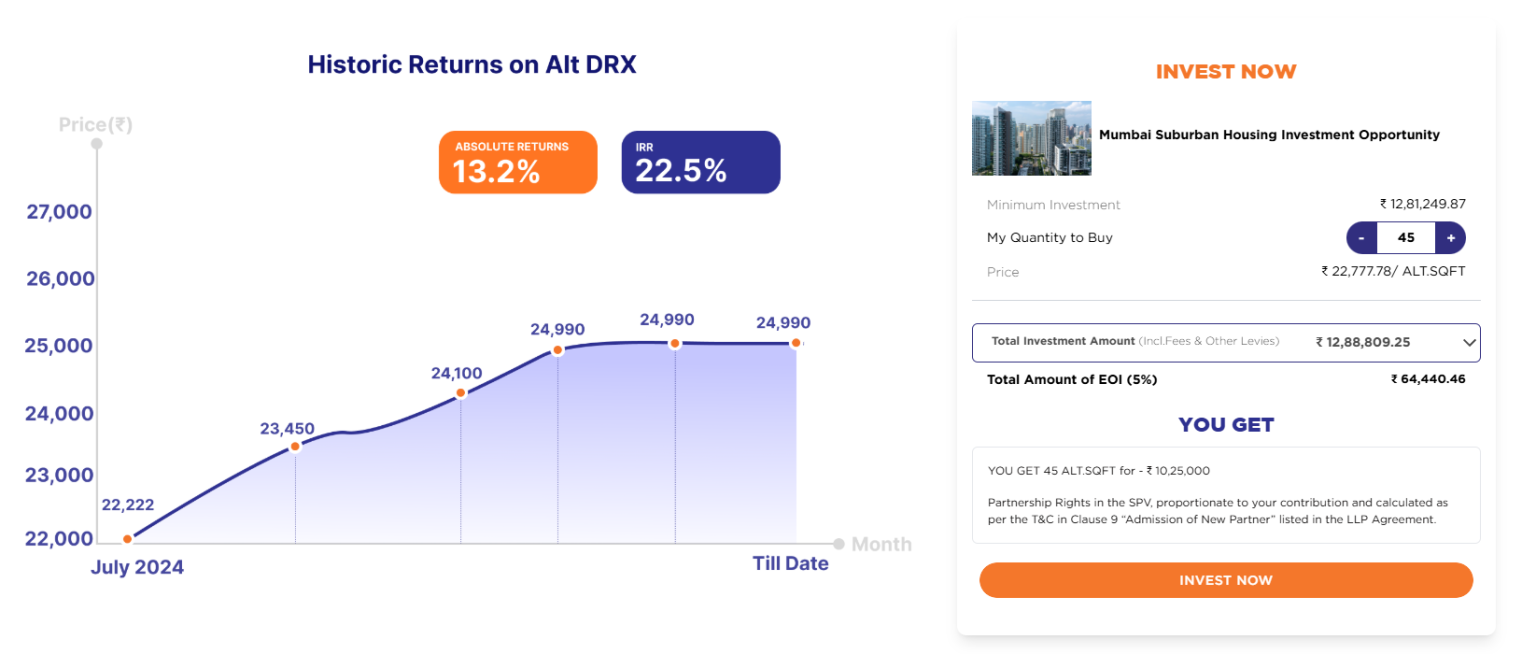Select the final Till Date chart marker
This screenshot has height=654, width=1536.
[x=795, y=343]
